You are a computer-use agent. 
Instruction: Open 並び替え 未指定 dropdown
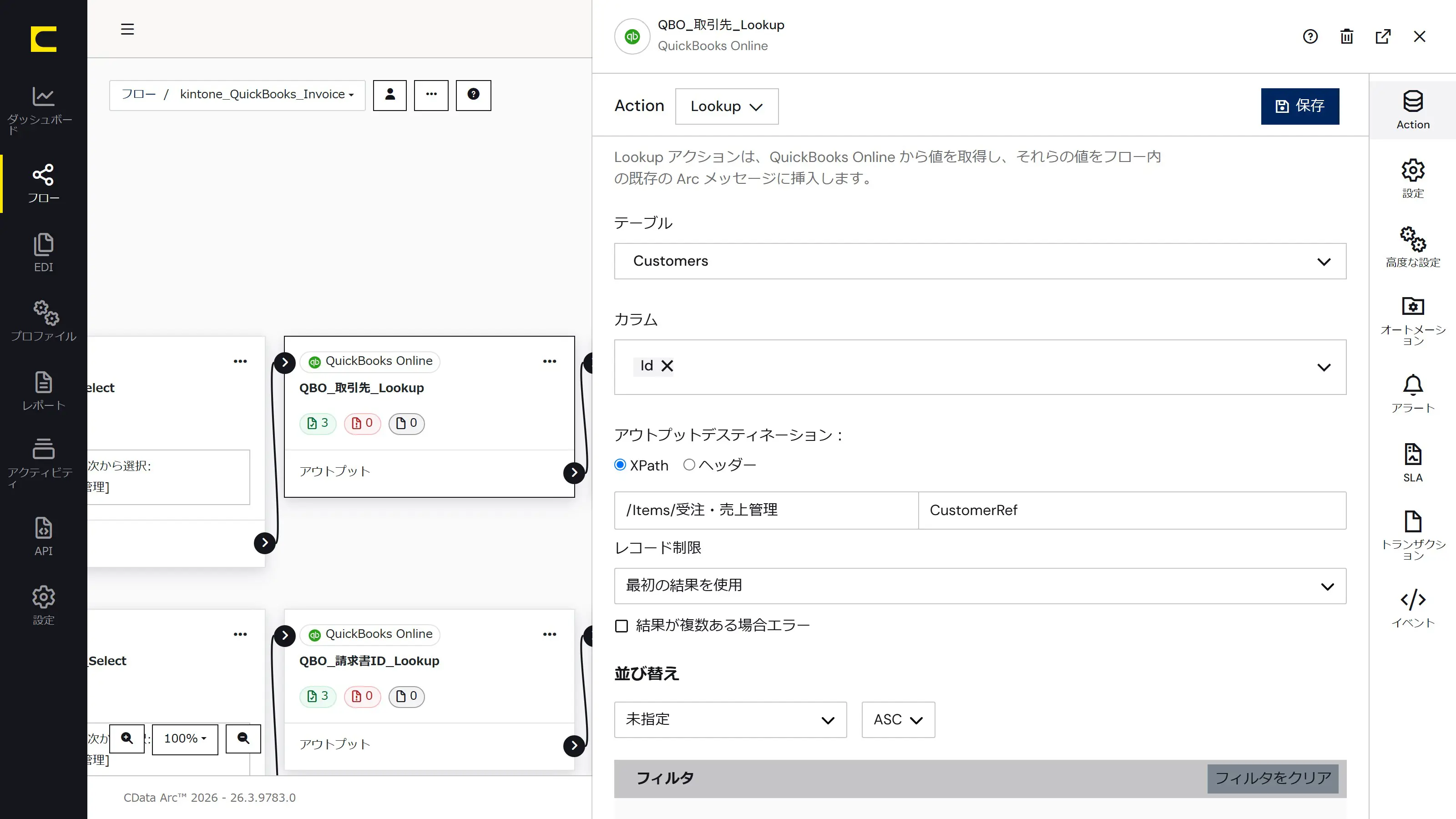[x=730, y=719]
